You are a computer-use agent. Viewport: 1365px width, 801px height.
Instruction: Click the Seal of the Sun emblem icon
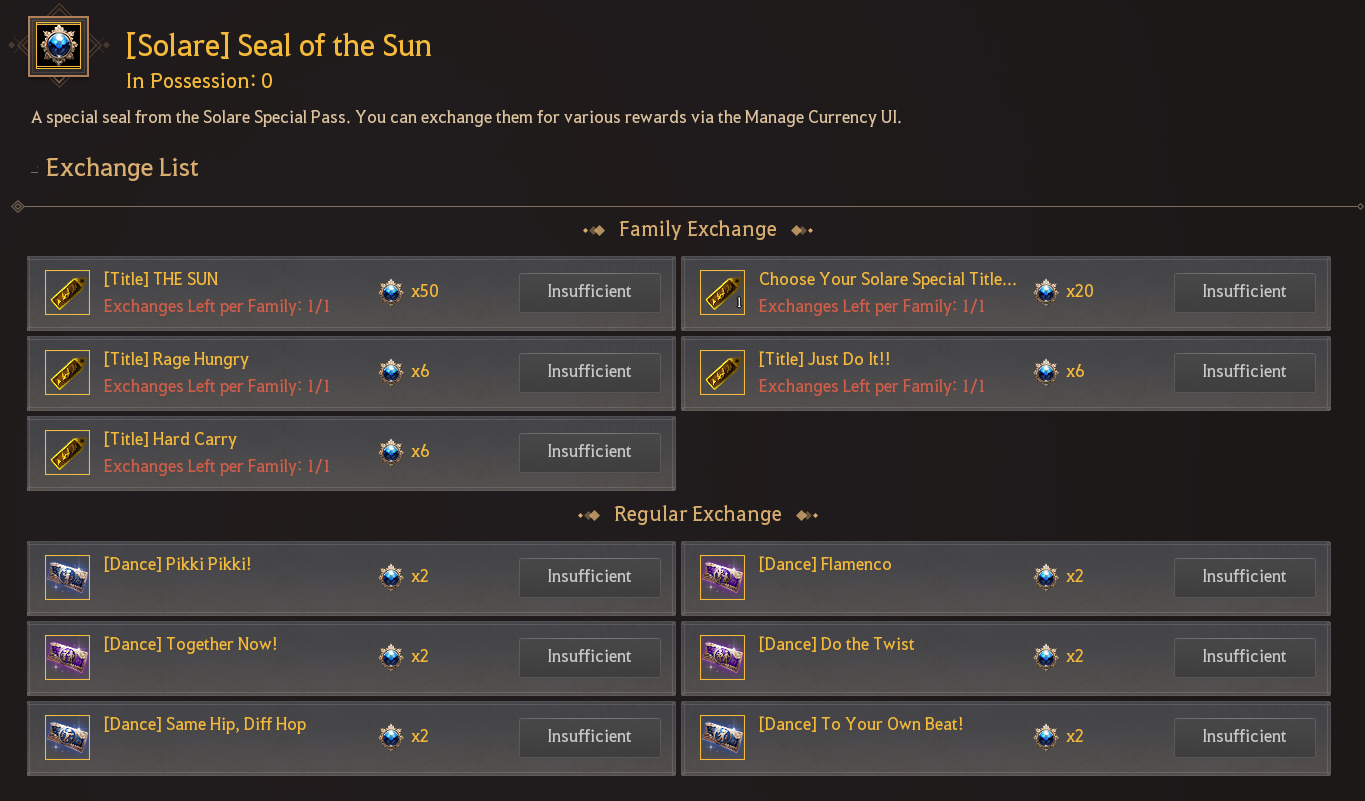[x=58, y=46]
